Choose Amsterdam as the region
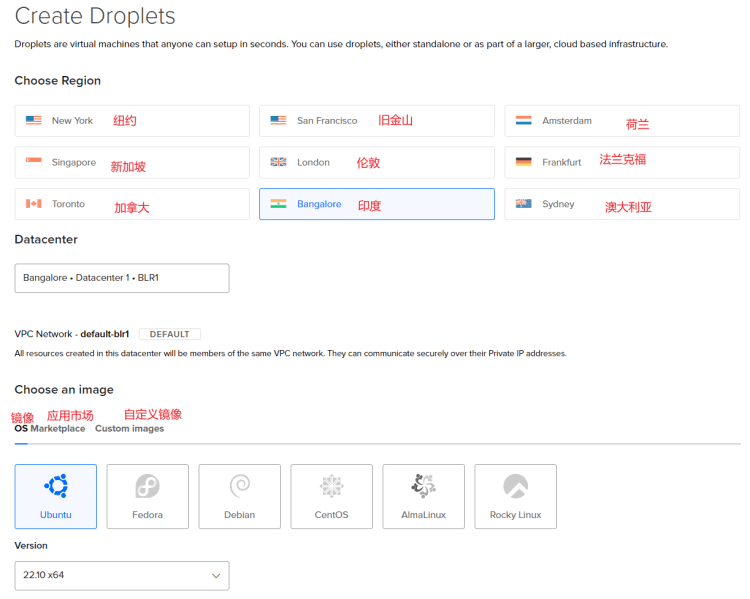The width and height of the screenshot is (750, 599). (x=622, y=121)
